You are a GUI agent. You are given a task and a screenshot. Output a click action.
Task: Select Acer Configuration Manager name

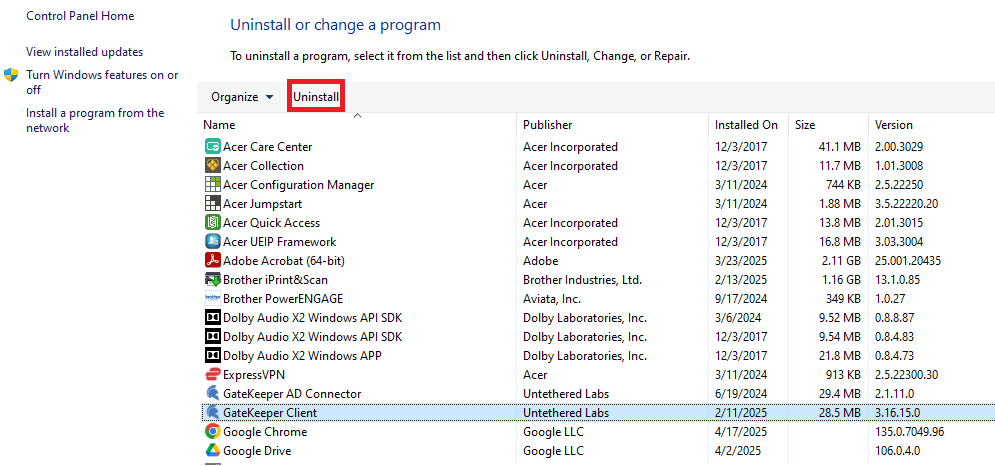[298, 185]
